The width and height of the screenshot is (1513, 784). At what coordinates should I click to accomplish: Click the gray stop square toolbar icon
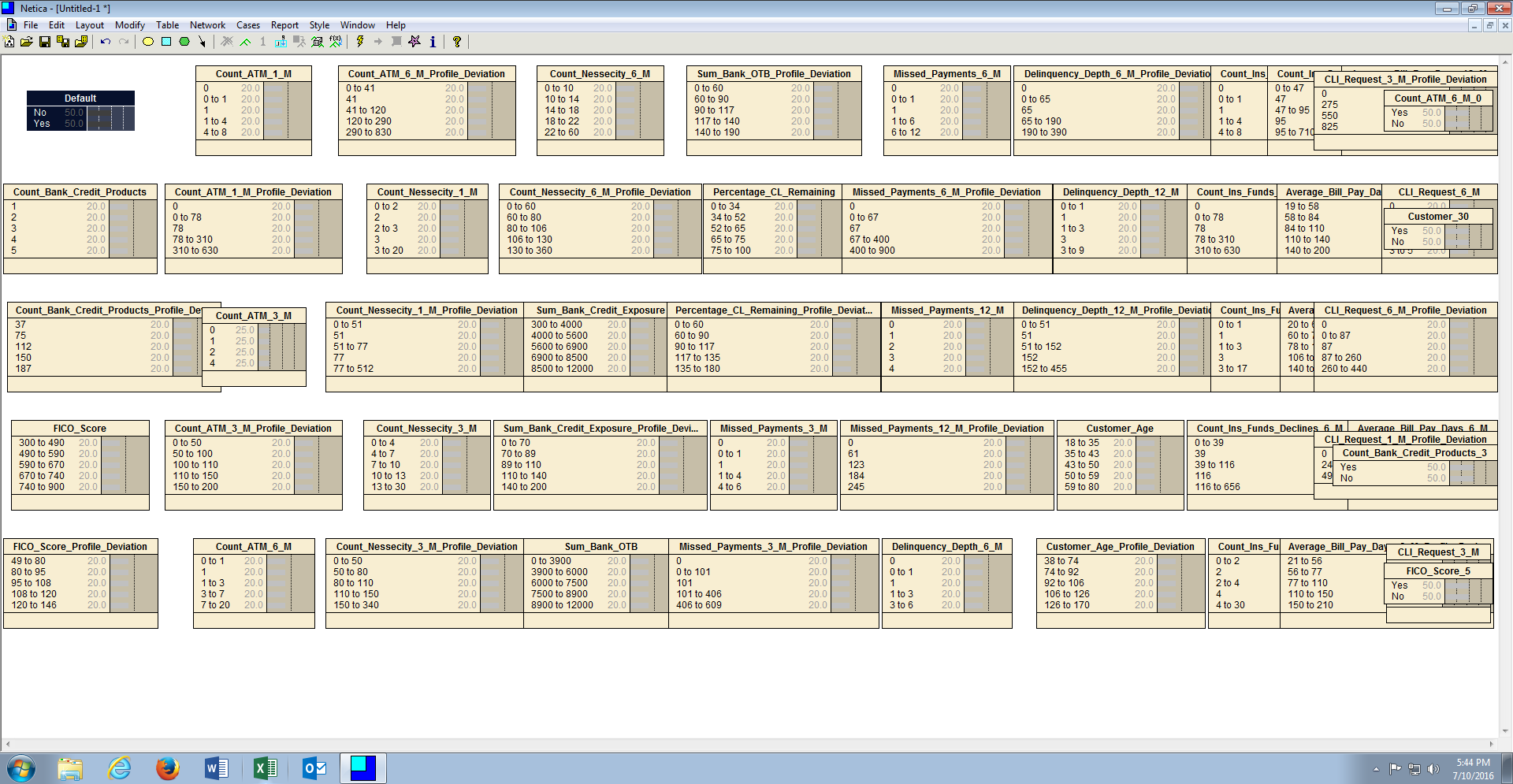(x=396, y=42)
